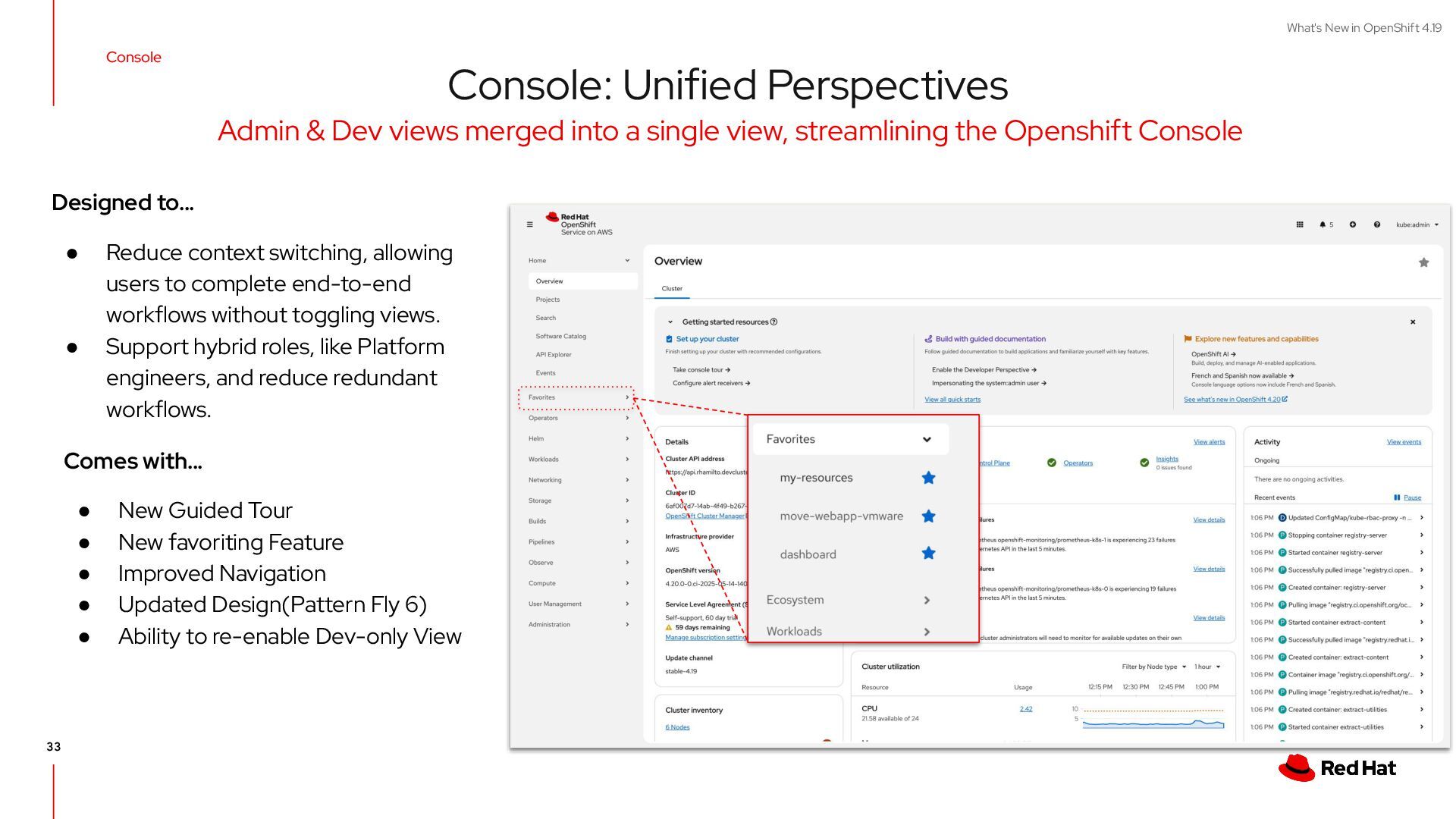
Task: Click the Set up your cluster clipboard icon
Action: (669, 339)
